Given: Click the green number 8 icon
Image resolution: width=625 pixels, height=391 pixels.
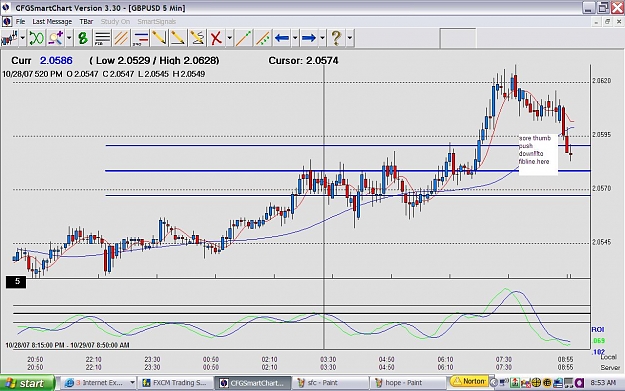Looking at the screenshot, I should pyautogui.click(x=83, y=38).
